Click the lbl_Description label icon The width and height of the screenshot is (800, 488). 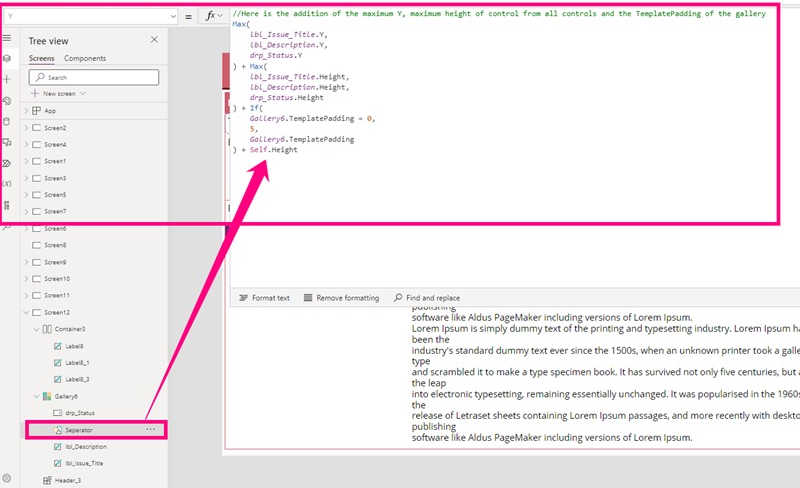click(58, 446)
